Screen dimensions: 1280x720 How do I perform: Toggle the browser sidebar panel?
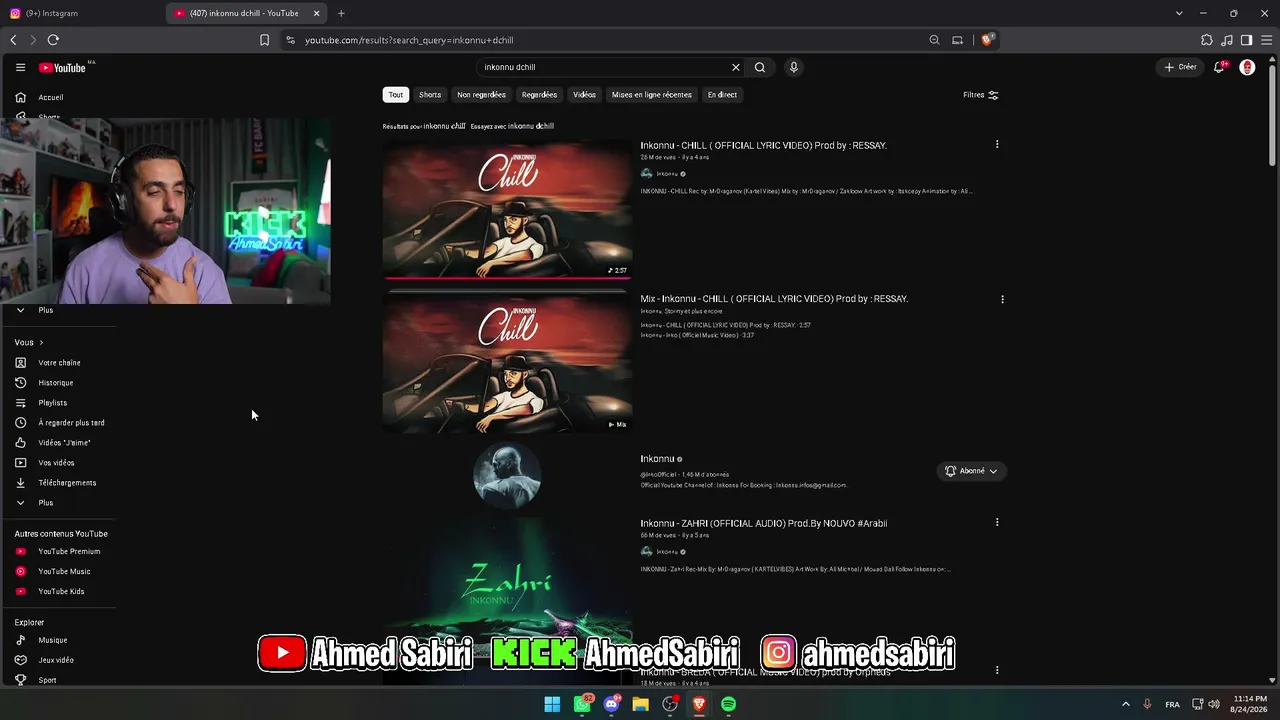point(1246,40)
